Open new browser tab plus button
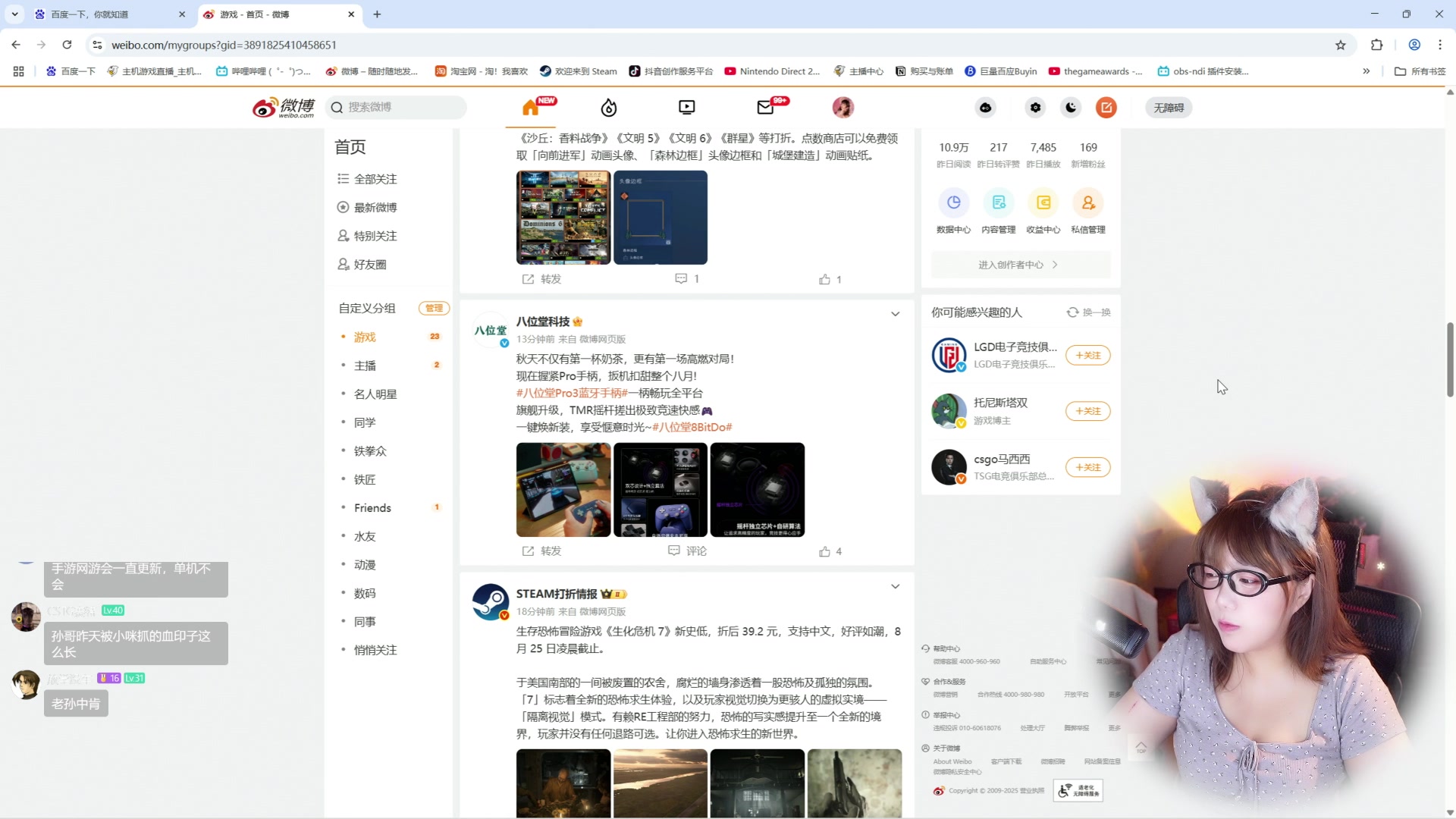This screenshot has height=819, width=1456. click(x=377, y=14)
